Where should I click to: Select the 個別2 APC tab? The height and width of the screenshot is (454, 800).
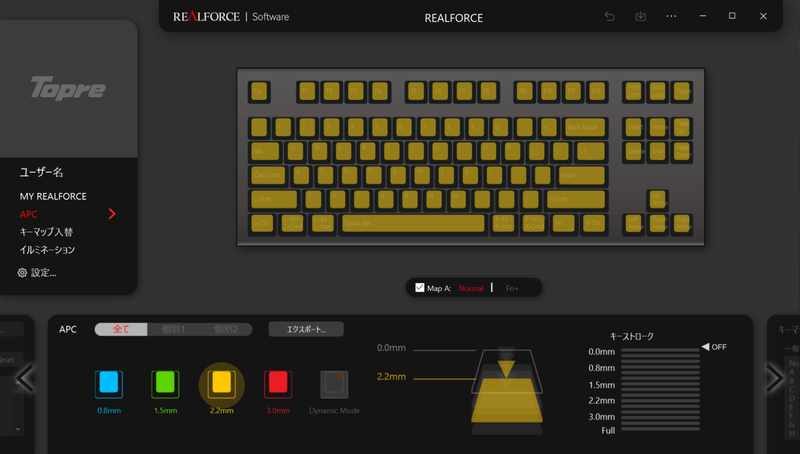point(226,329)
